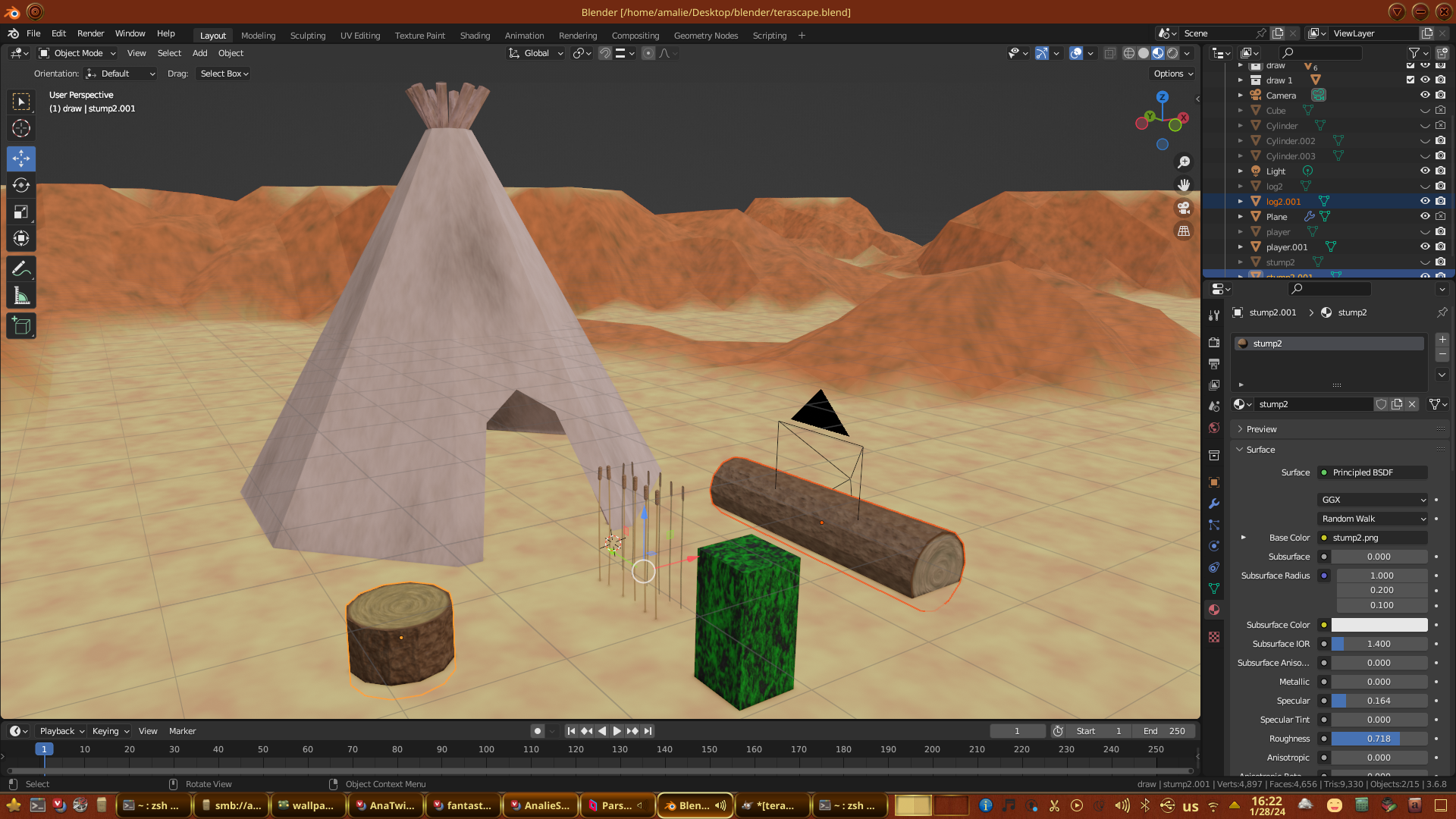1456x819 pixels.
Task: Select the Move tool in toolbar
Action: point(21,158)
